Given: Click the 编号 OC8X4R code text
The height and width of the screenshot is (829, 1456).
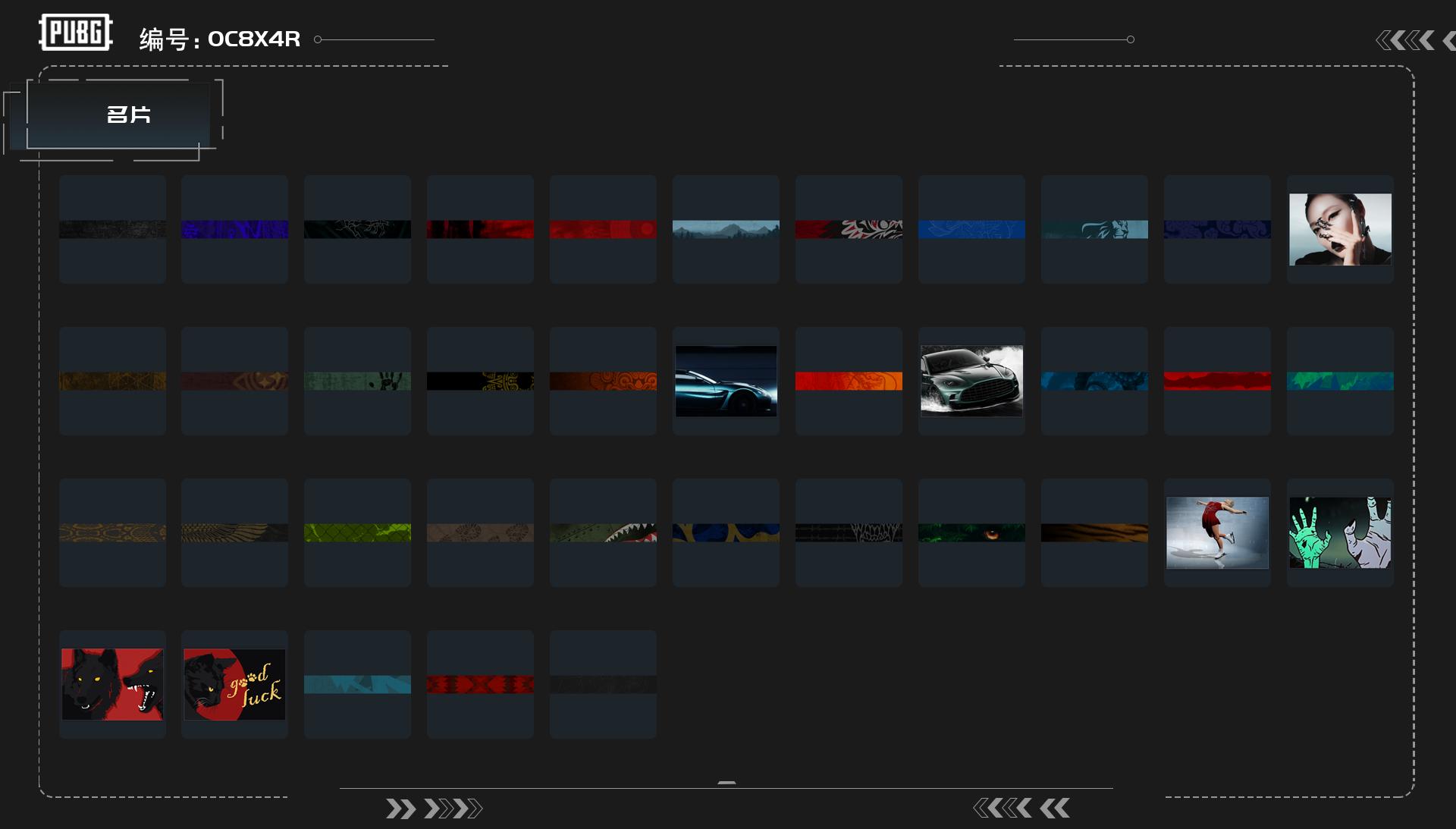Looking at the screenshot, I should (220, 39).
